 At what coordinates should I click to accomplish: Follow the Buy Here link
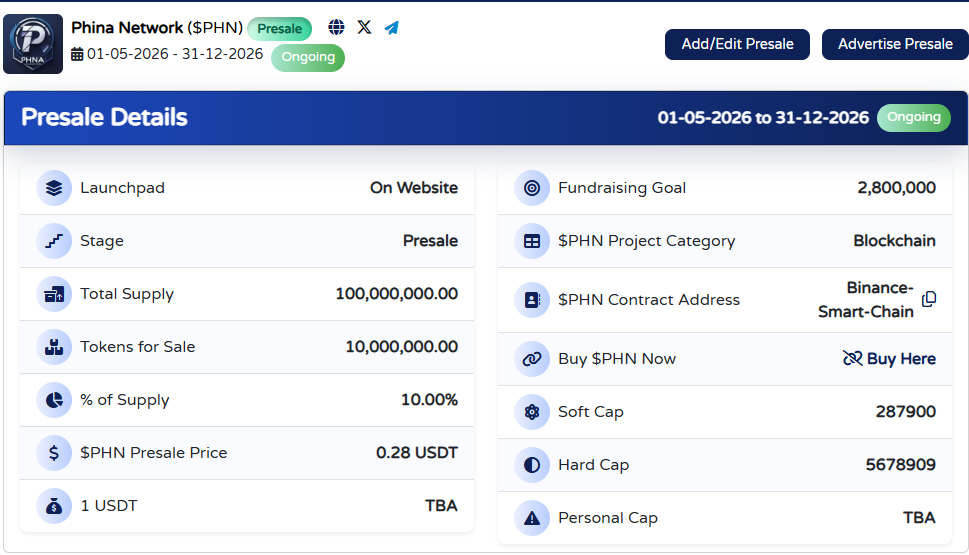[901, 358]
